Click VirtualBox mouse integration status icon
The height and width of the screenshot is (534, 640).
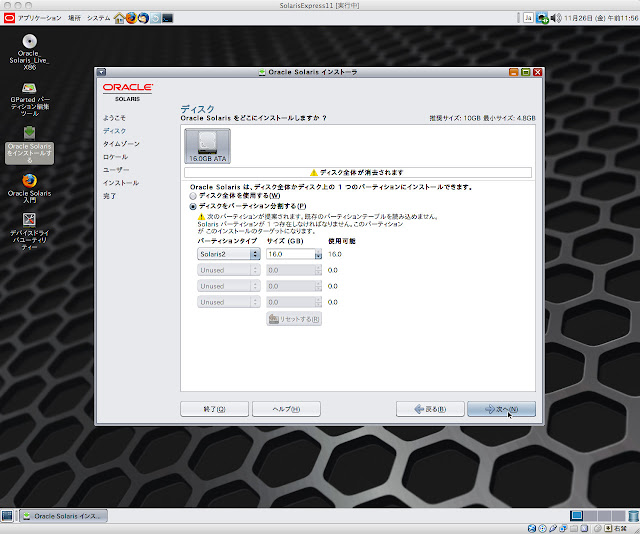598,529
